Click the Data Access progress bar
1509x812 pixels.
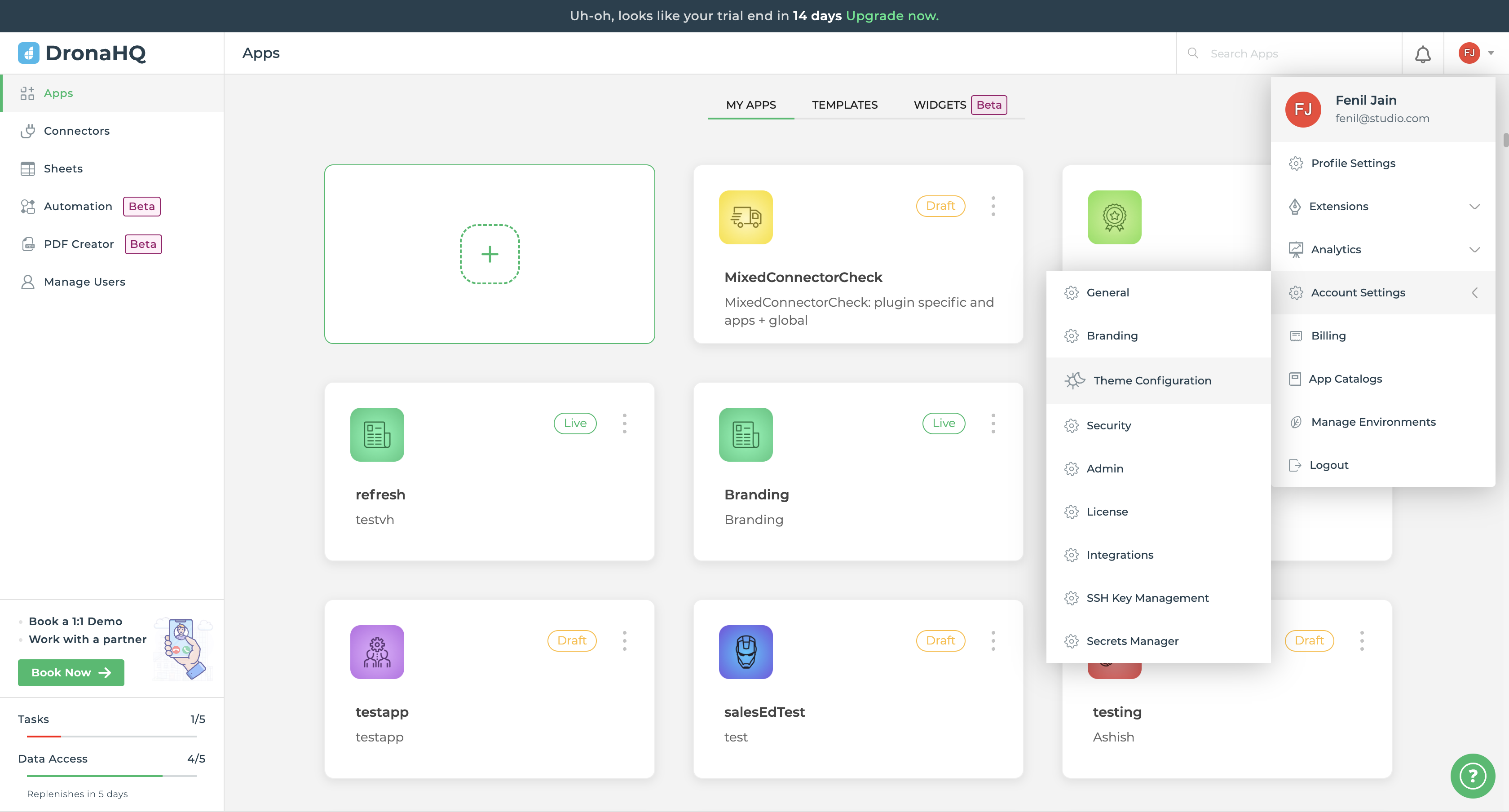coord(111,776)
